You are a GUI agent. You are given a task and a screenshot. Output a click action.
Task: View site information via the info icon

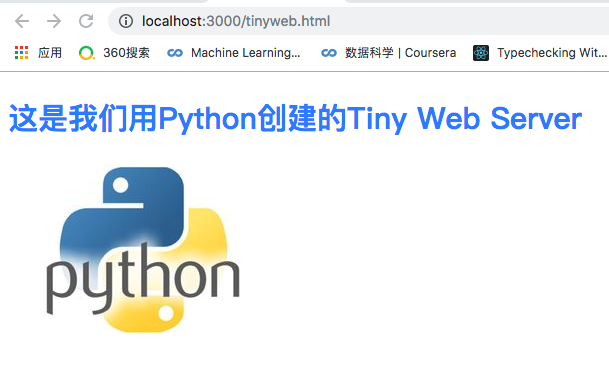pyautogui.click(x=126, y=21)
